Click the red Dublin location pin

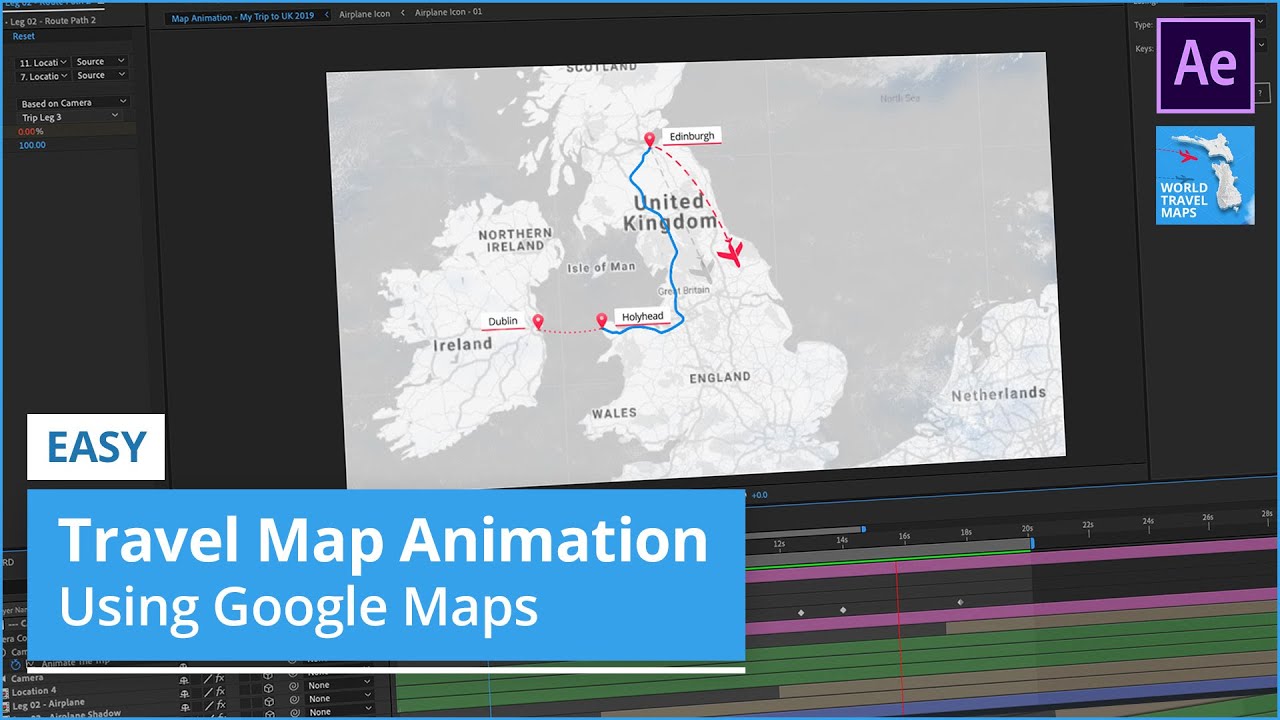tap(538, 321)
